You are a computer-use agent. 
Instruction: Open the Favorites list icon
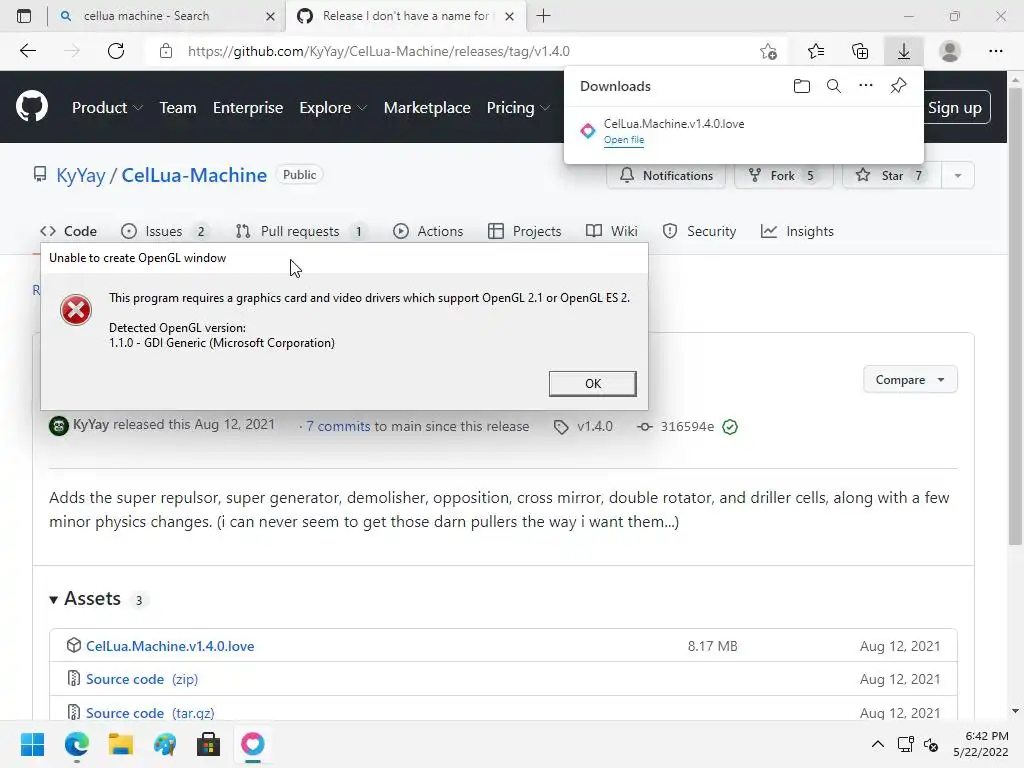[x=816, y=51]
